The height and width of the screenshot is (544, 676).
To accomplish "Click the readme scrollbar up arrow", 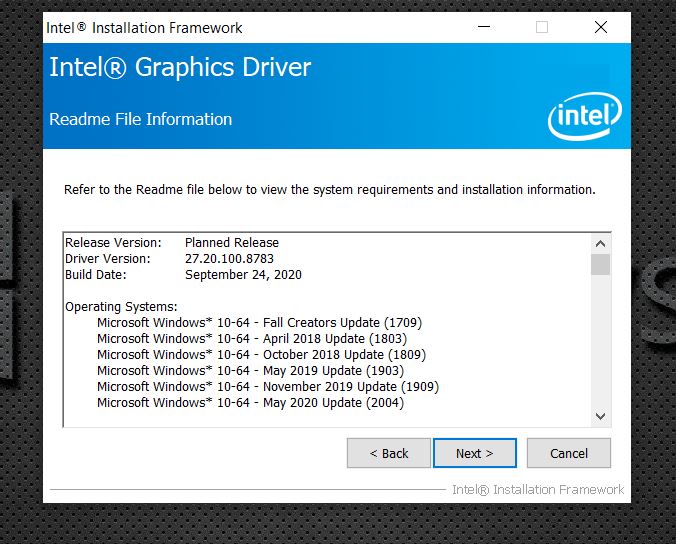I will [x=600, y=244].
